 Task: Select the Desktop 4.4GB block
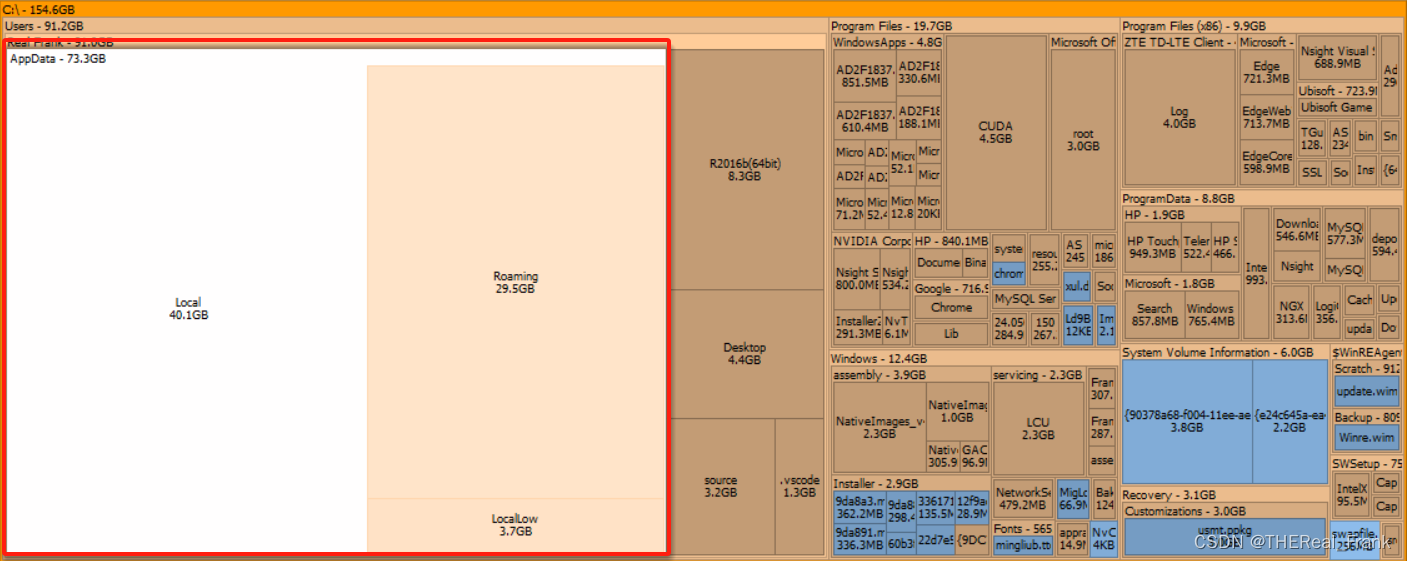(745, 354)
